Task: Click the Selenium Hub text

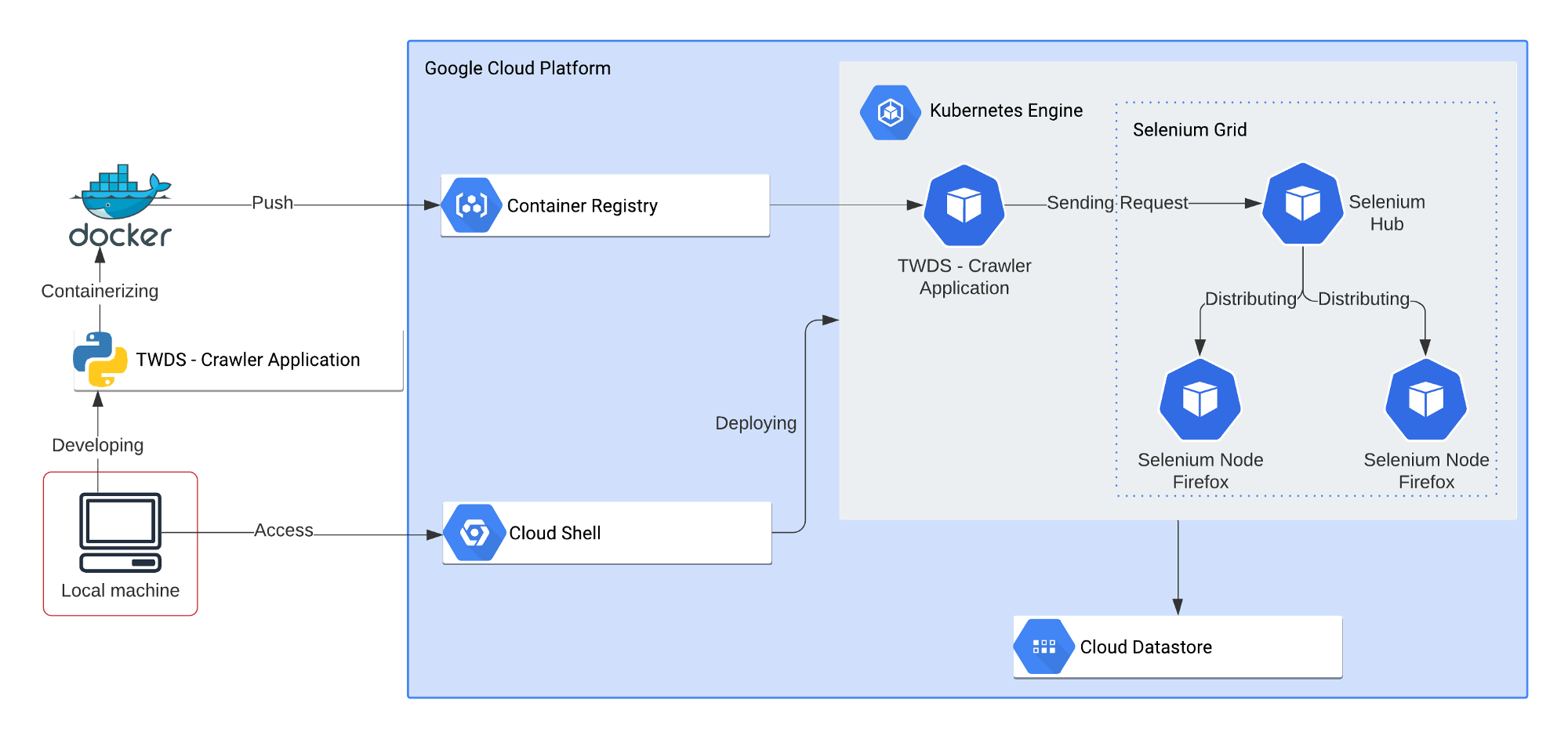Action: point(1387,213)
